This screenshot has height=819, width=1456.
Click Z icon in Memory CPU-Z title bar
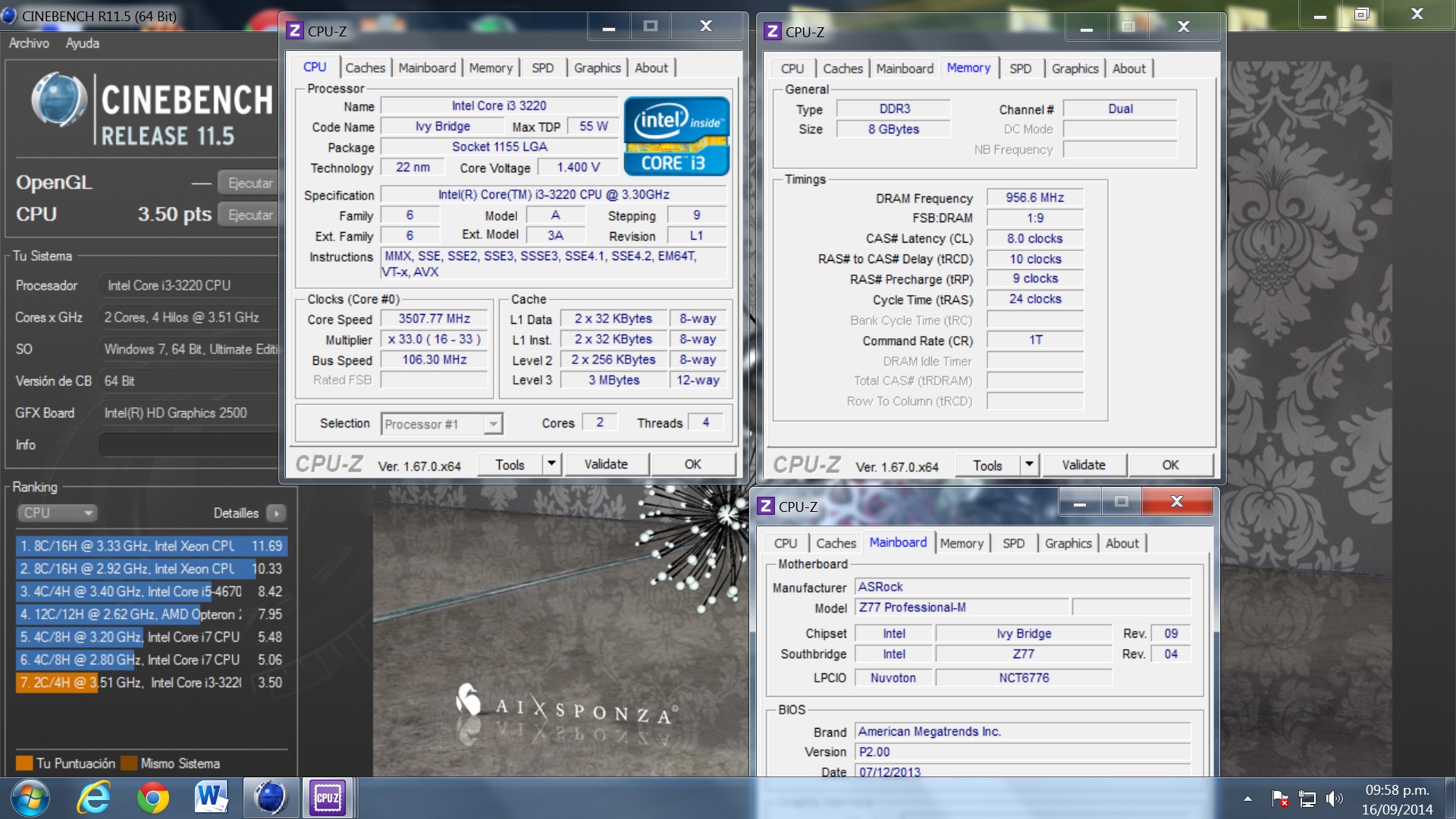click(x=772, y=31)
